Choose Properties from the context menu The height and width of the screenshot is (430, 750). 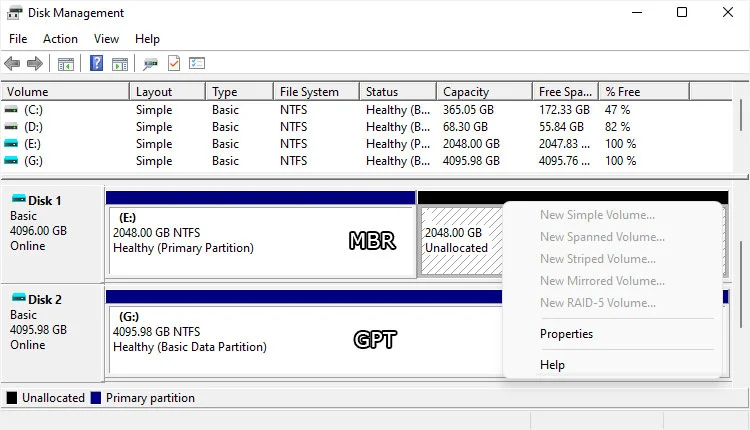(566, 334)
